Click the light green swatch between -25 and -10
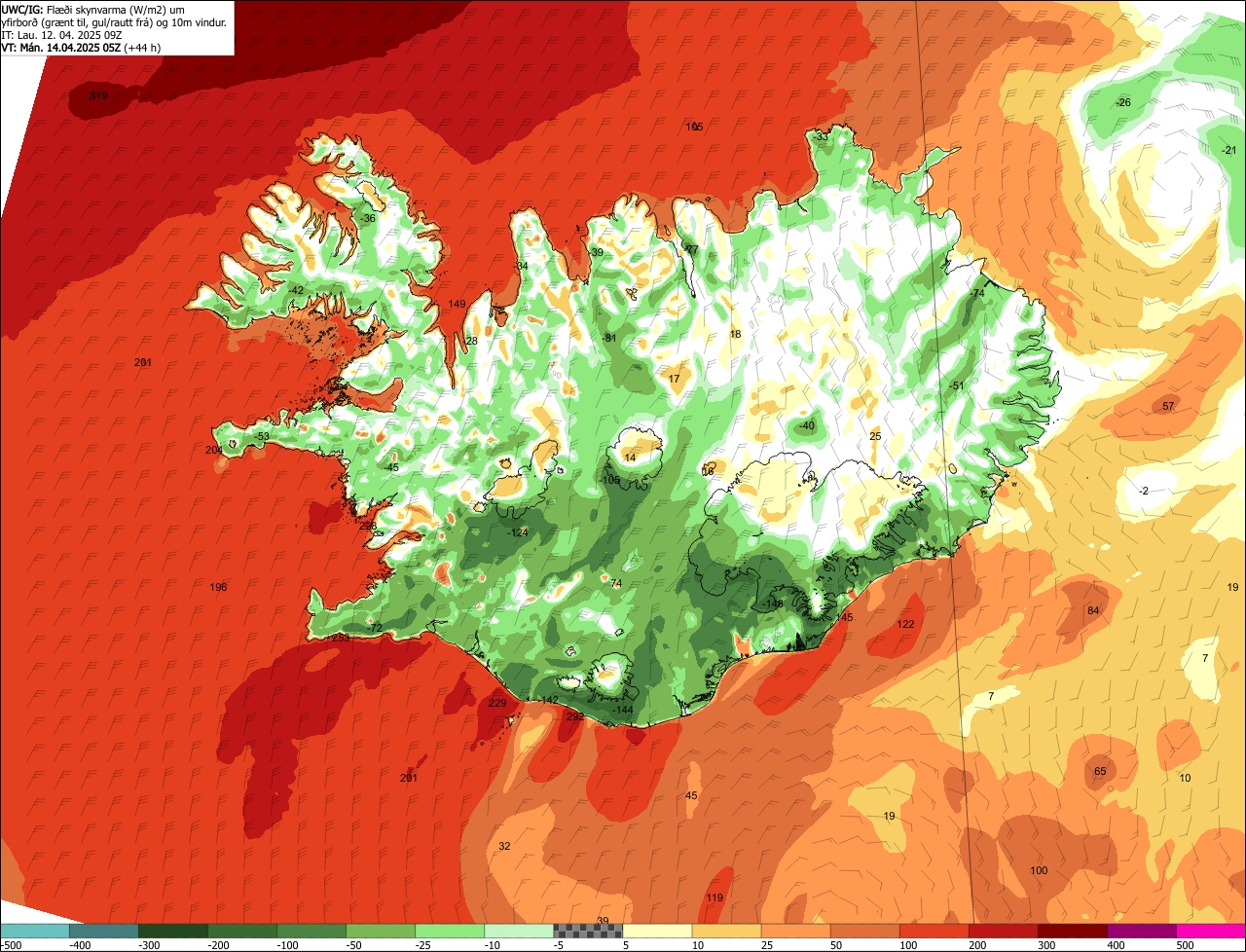This screenshot has width=1246, height=952. pos(450,932)
